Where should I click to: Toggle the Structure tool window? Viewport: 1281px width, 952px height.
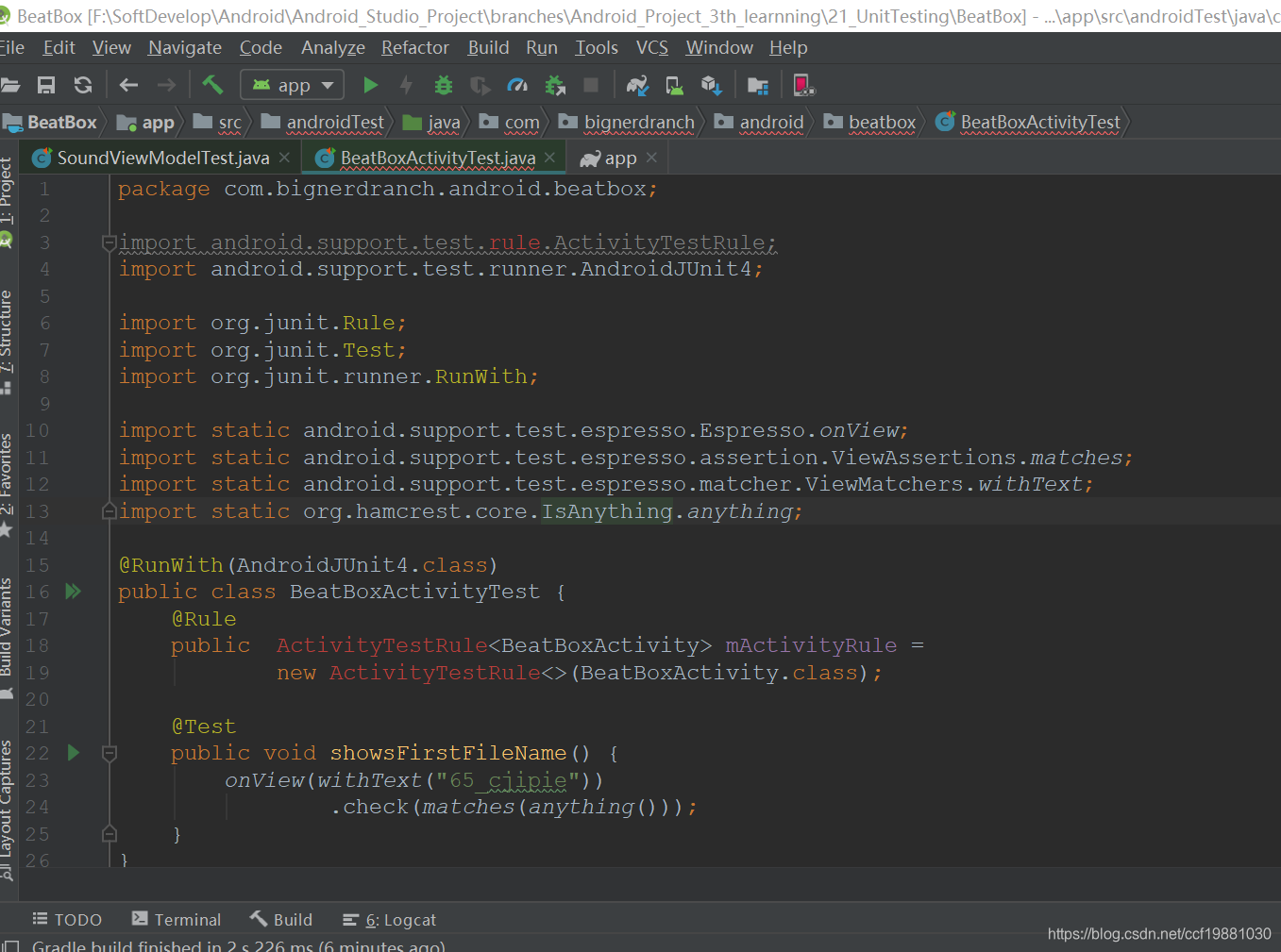(x=7, y=342)
